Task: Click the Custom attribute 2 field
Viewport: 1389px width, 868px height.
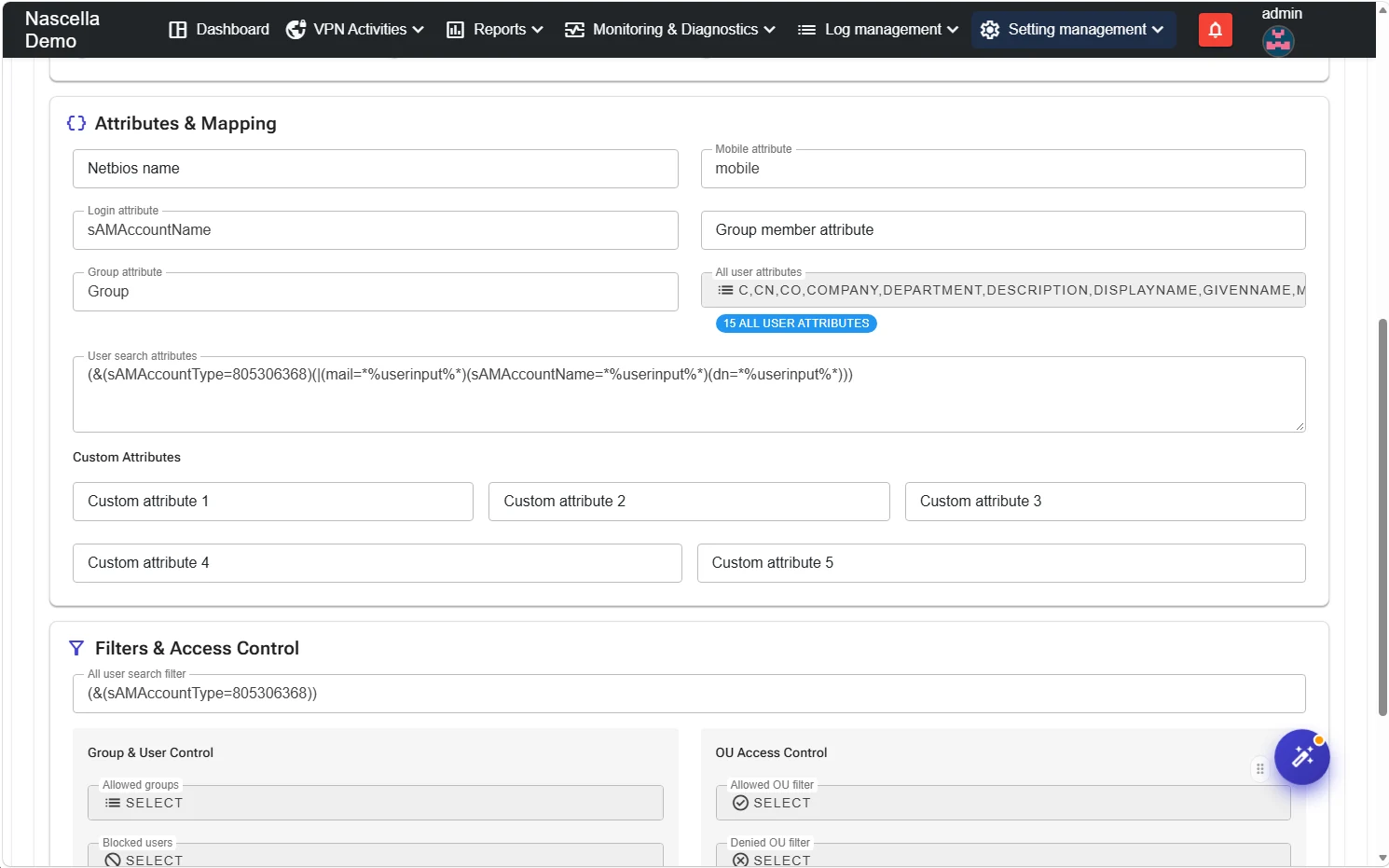Action: [x=689, y=502]
